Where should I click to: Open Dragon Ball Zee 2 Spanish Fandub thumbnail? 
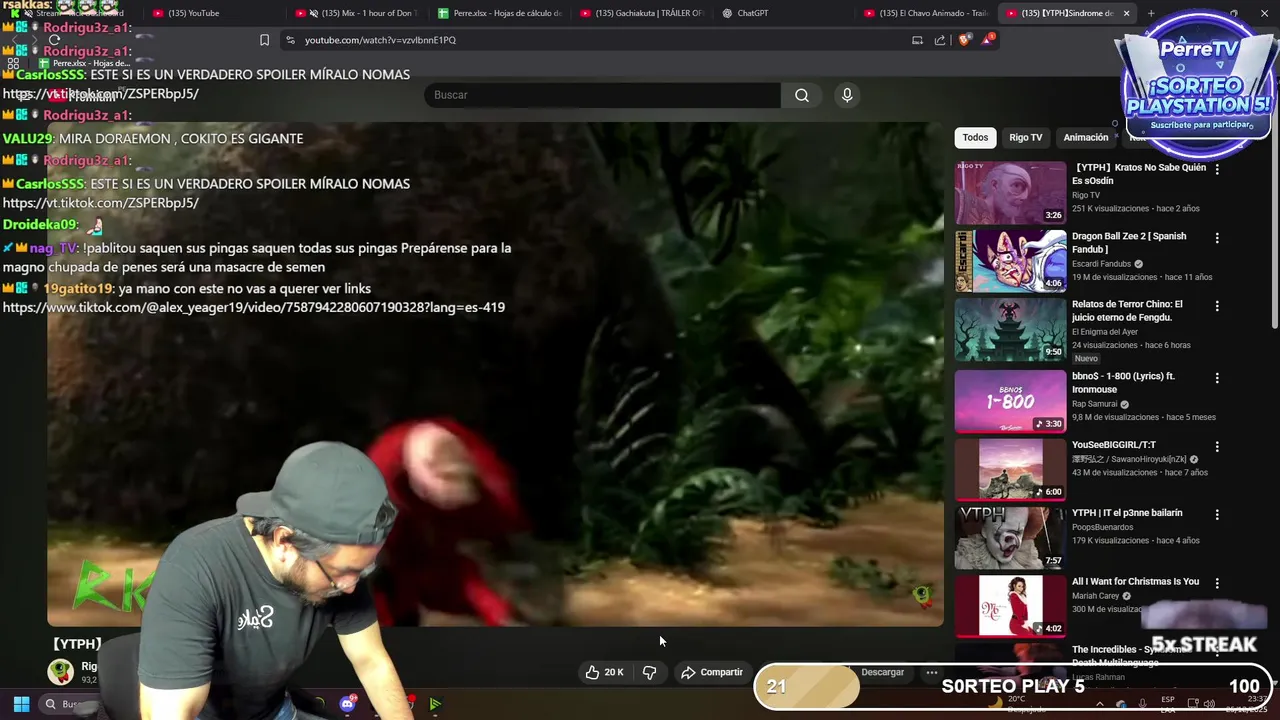[x=1010, y=261]
